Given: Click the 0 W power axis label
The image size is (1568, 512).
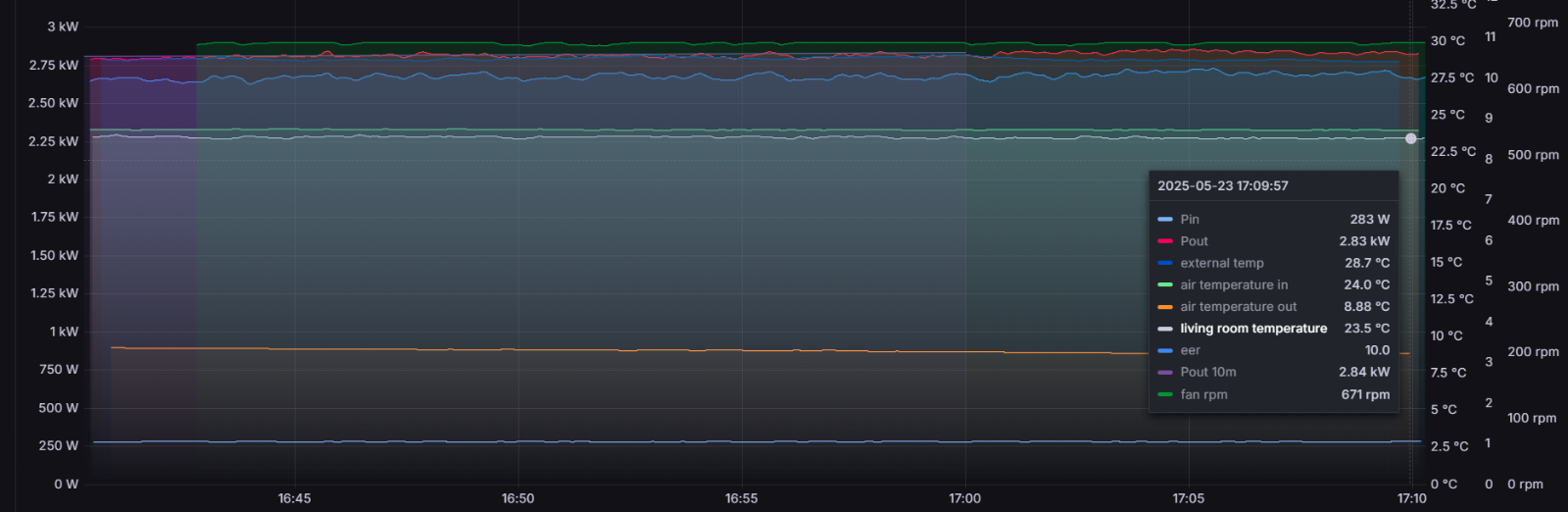Looking at the screenshot, I should (x=67, y=484).
